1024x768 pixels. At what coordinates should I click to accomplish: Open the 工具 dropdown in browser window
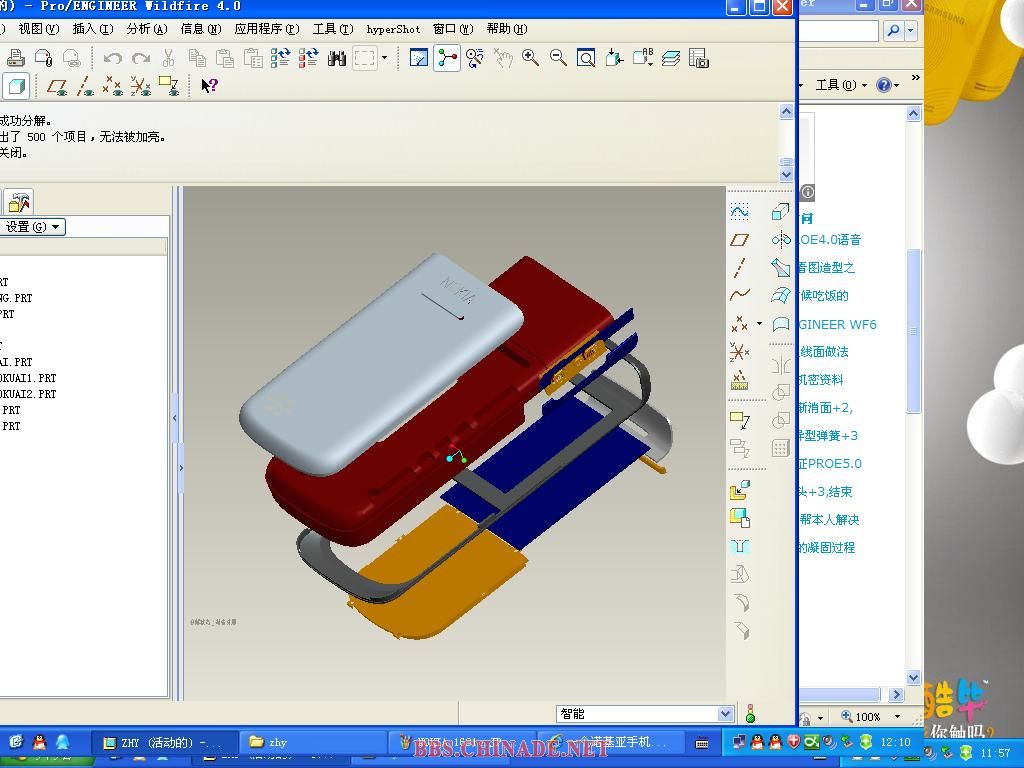pos(841,85)
